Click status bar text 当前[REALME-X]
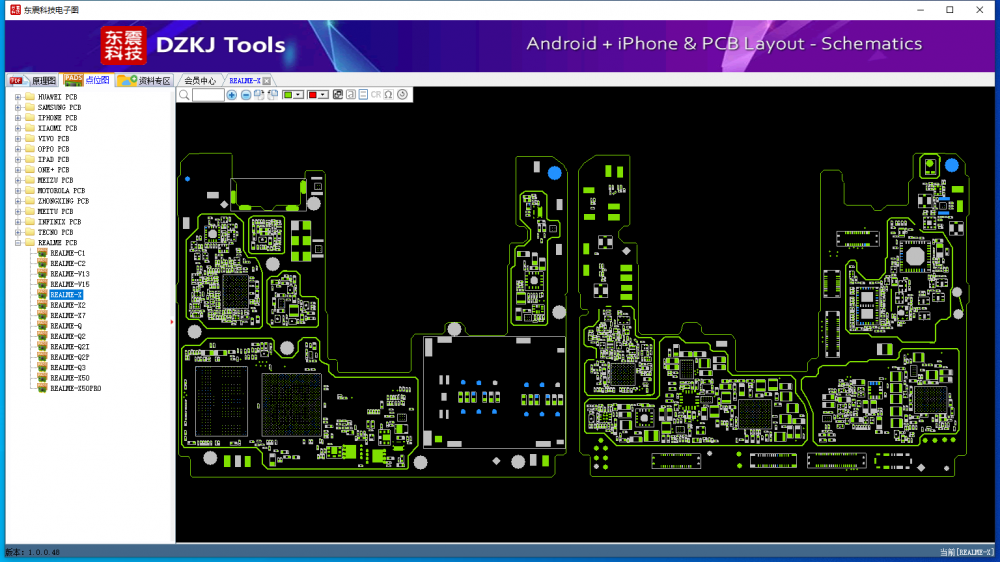 966,552
